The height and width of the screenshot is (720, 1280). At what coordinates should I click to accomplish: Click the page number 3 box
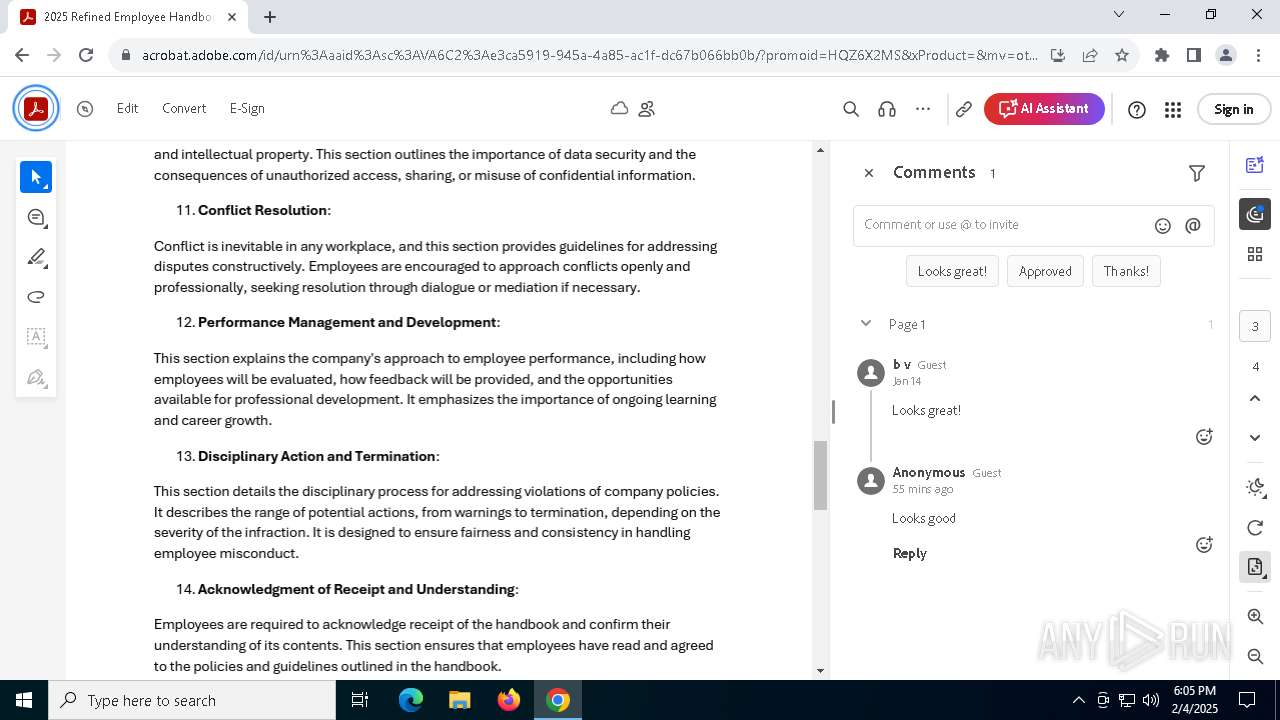click(1256, 326)
